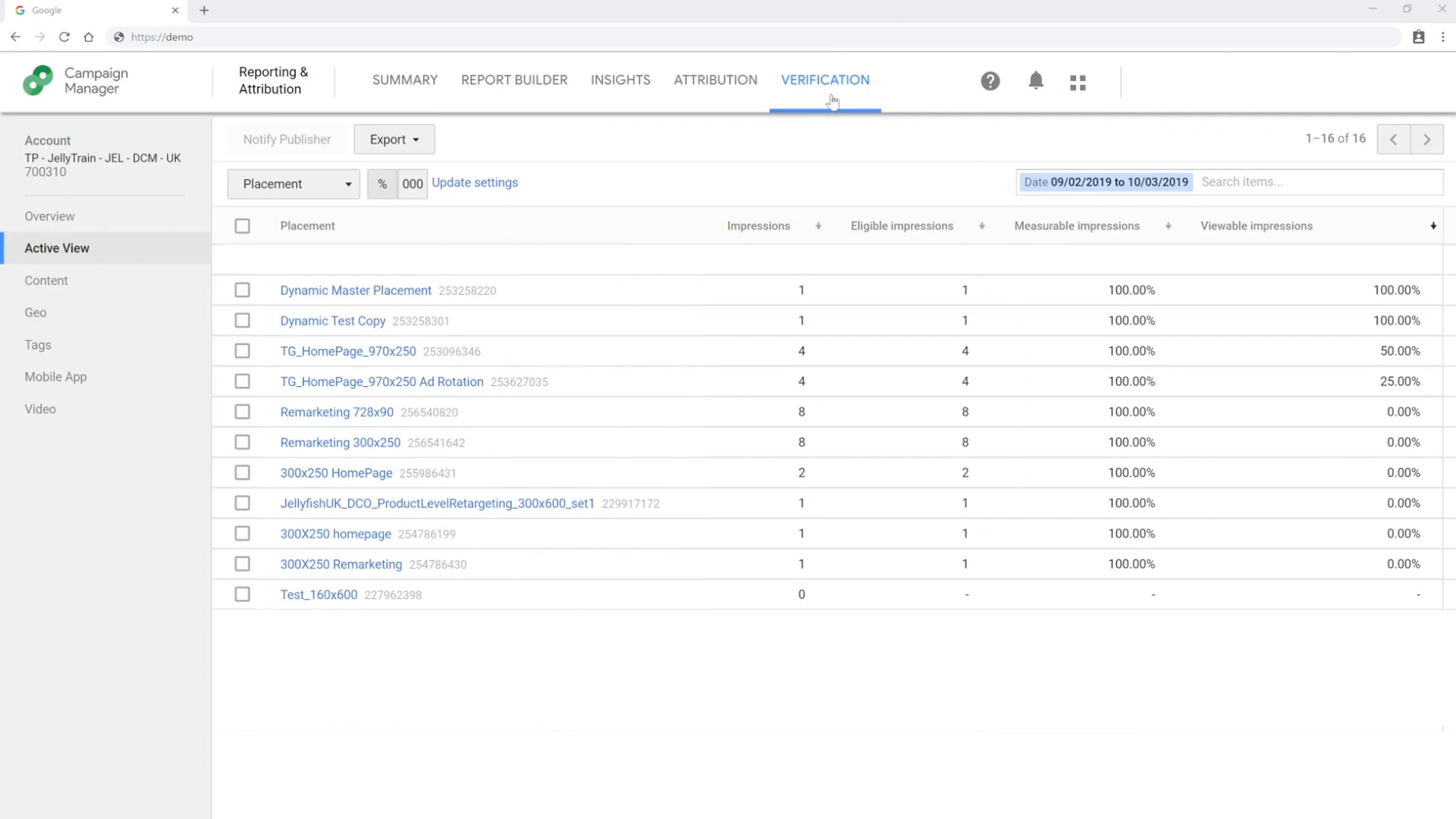1456x819 pixels.
Task: Reload the page in browser
Action: [x=64, y=36]
